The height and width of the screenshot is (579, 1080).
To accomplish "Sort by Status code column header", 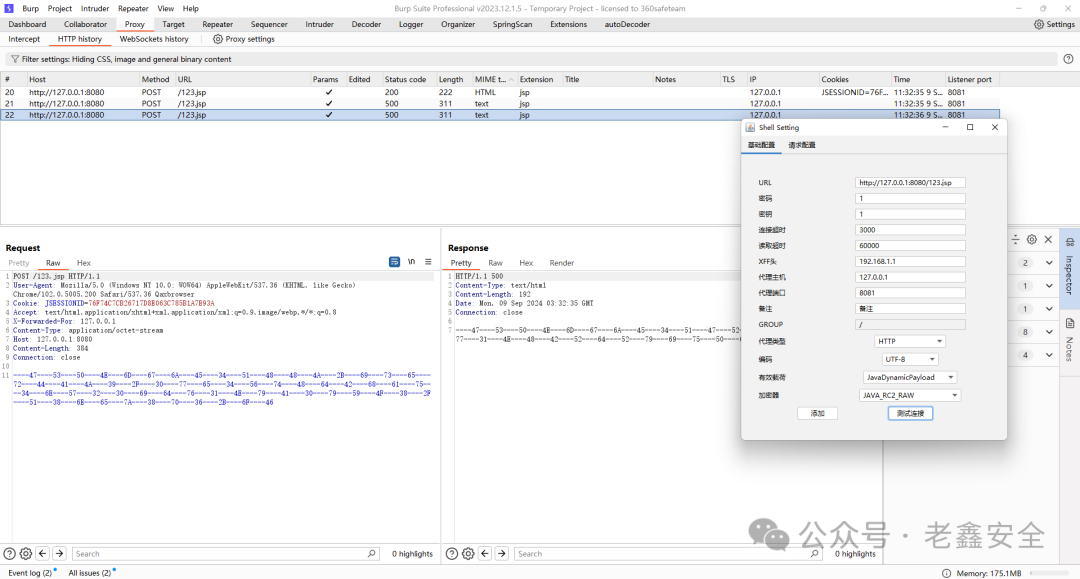I will (408, 79).
